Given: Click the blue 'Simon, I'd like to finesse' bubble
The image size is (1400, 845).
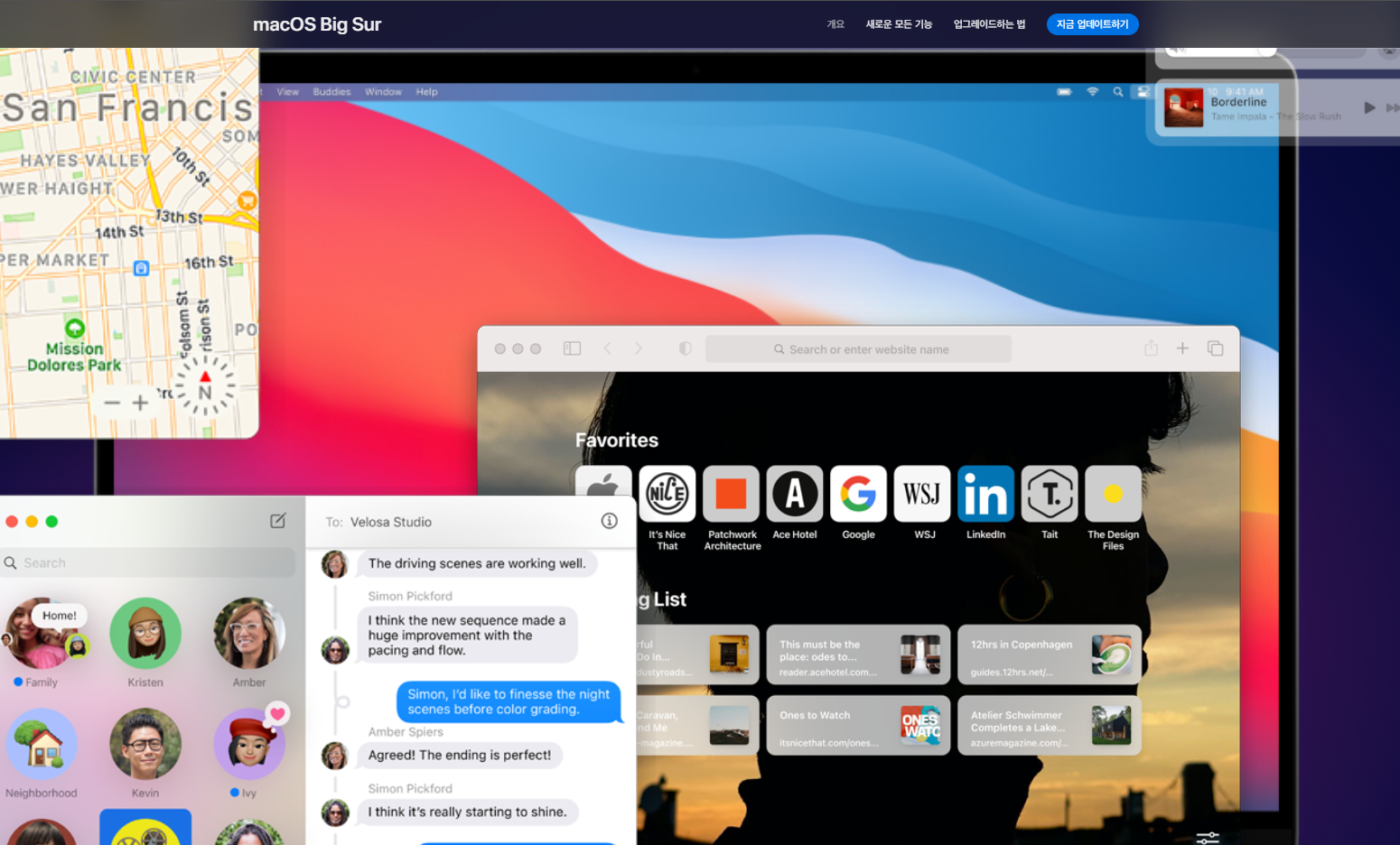Looking at the screenshot, I should 509,701.
